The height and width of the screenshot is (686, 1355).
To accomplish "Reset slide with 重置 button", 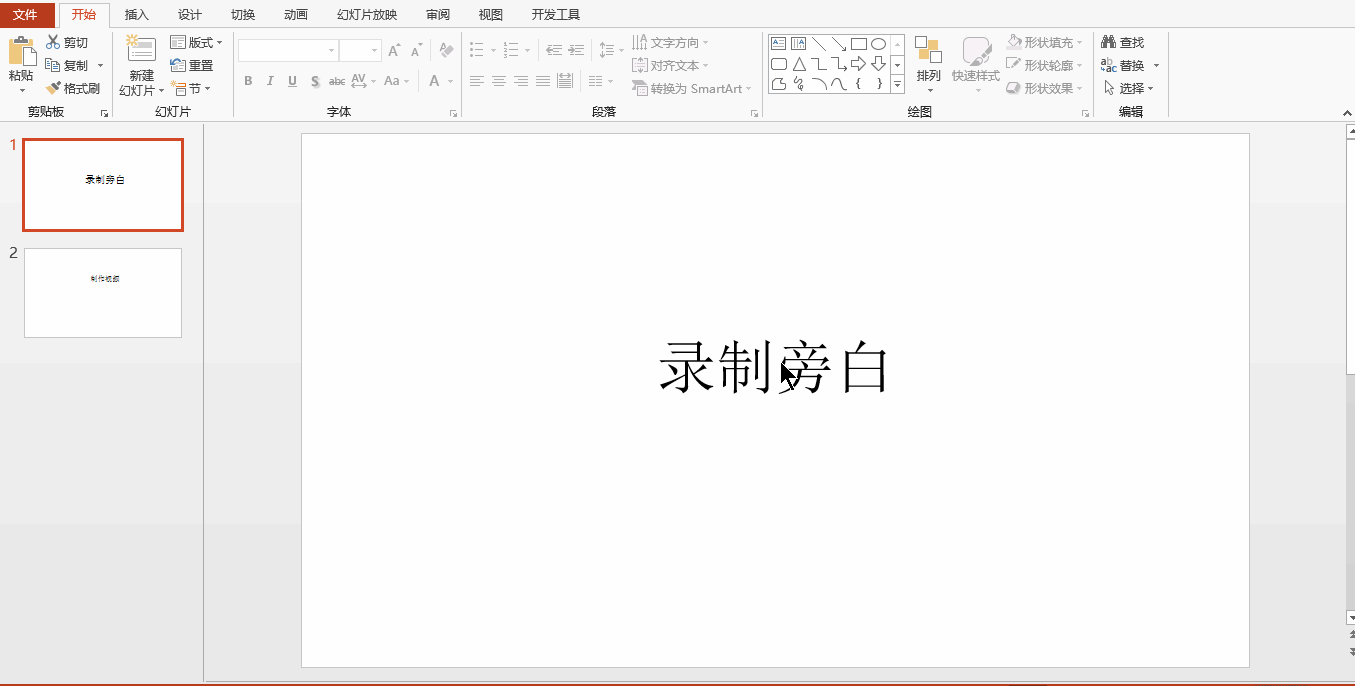I will tap(192, 65).
